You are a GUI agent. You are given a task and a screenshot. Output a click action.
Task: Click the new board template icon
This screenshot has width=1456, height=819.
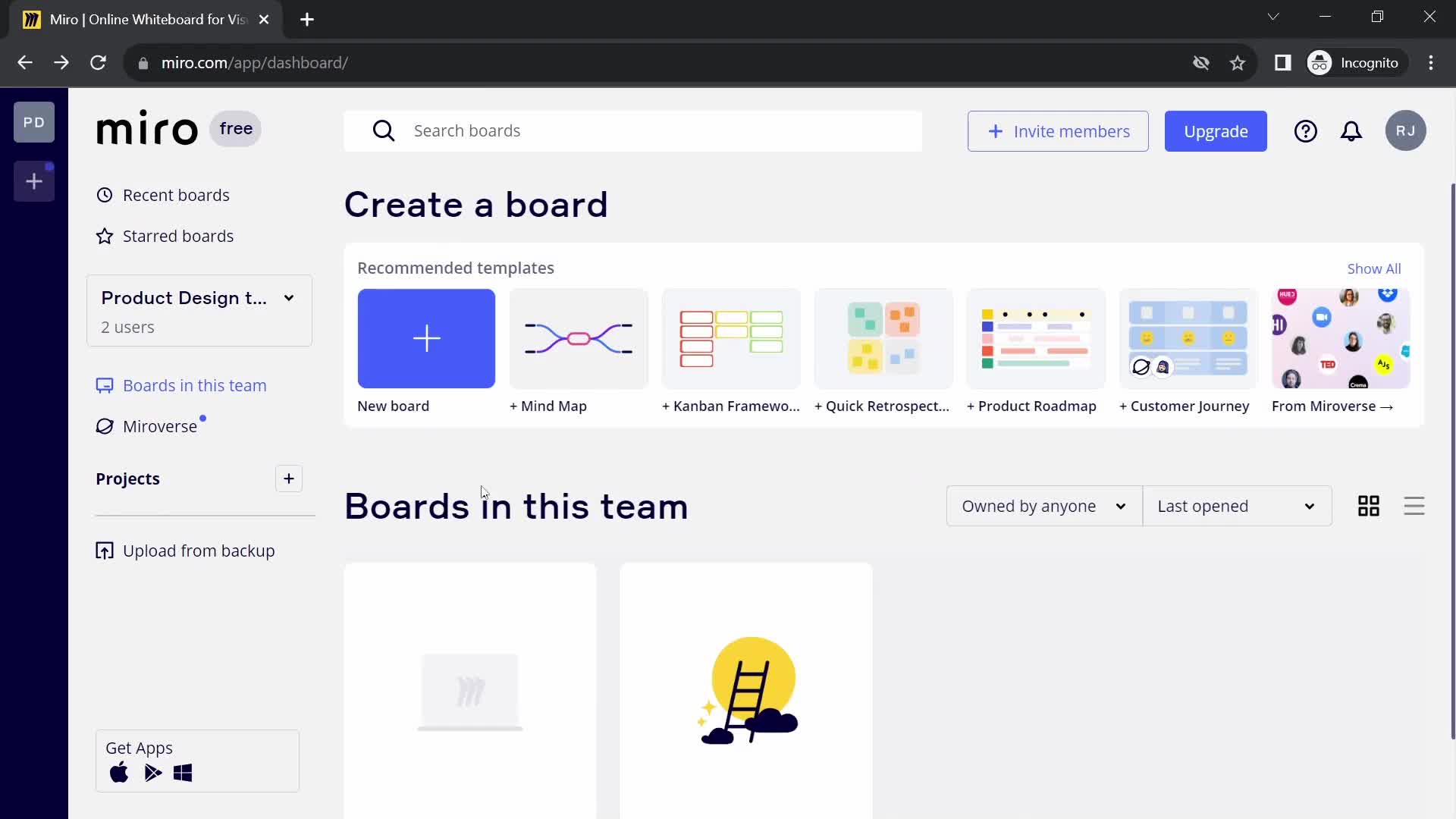428,340
